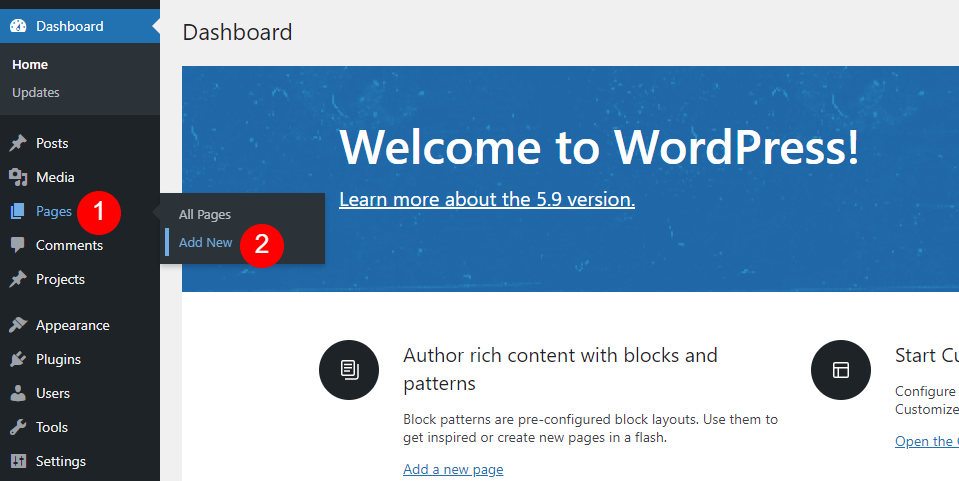
Task: Open the Projects menu
Action: (x=80, y=279)
